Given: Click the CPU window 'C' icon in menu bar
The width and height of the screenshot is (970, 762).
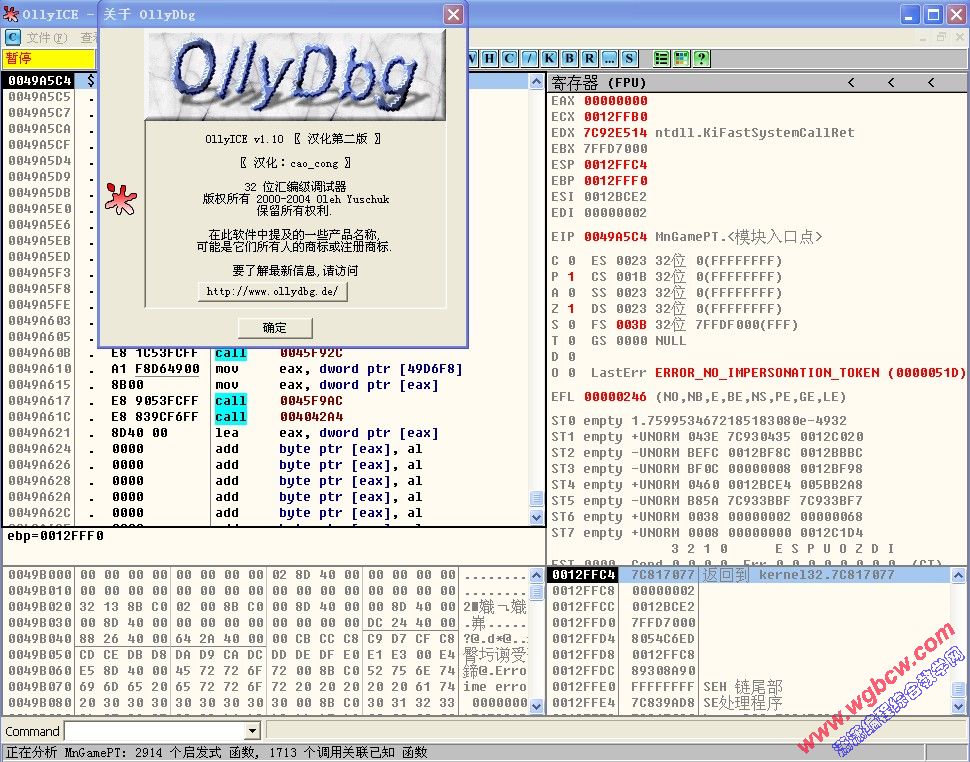Looking at the screenshot, I should click(12, 38).
